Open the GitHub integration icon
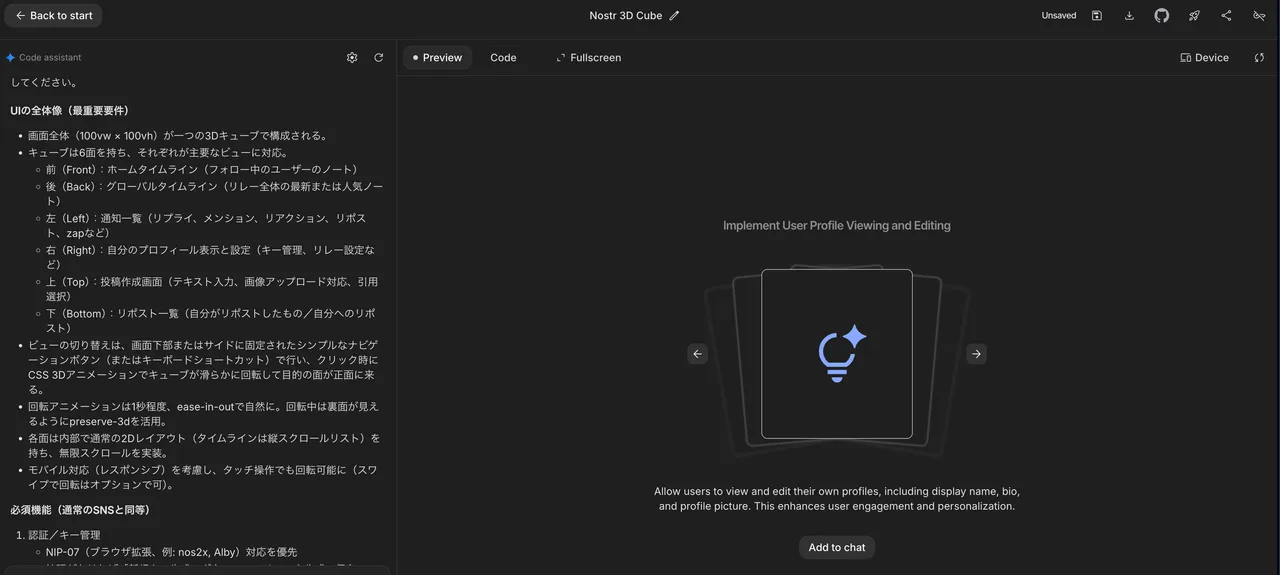Screen dimensions: 1280x575 coord(1161,16)
